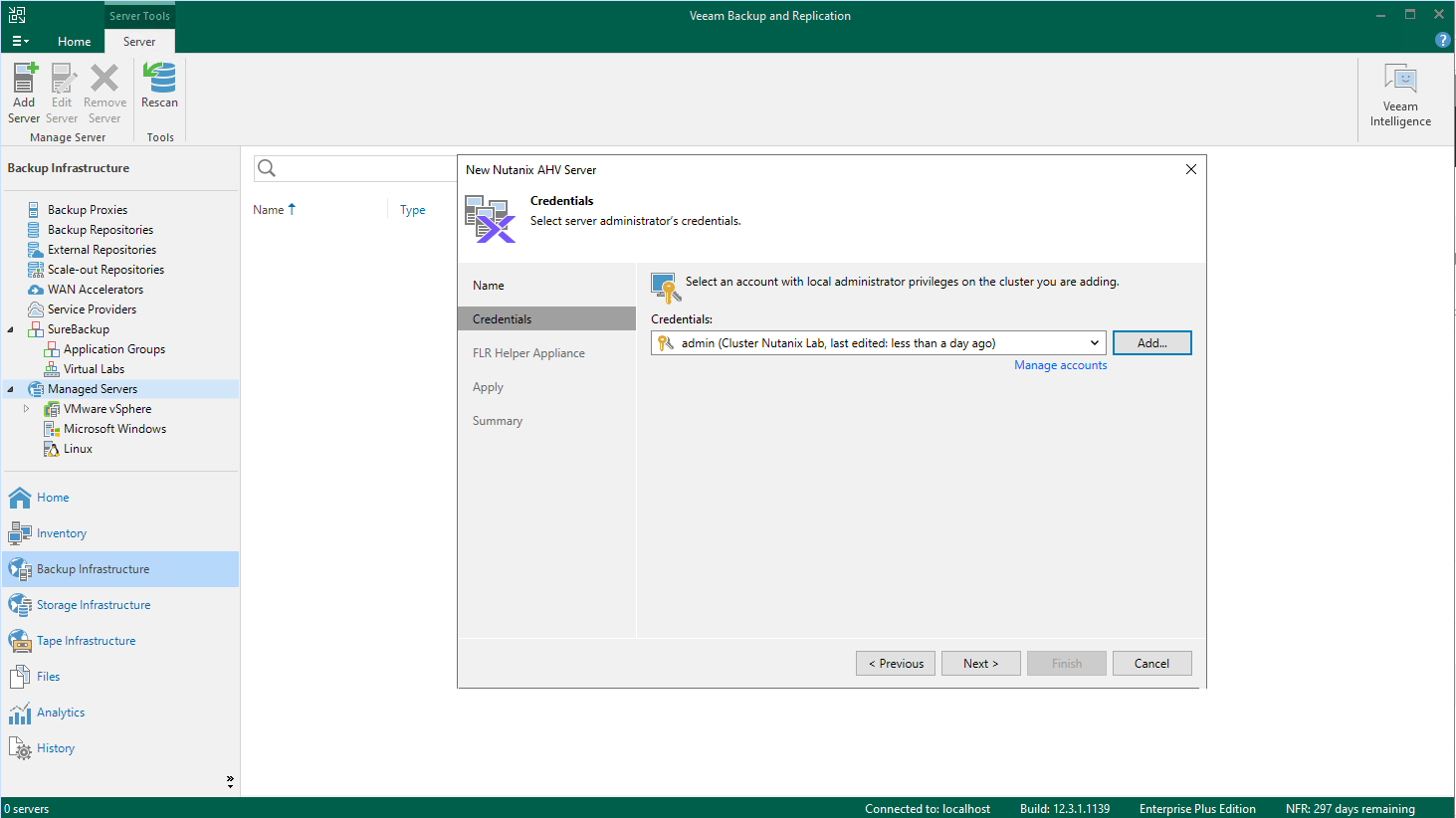1456x818 pixels.
Task: Sort by the Name column header
Action: (x=274, y=210)
